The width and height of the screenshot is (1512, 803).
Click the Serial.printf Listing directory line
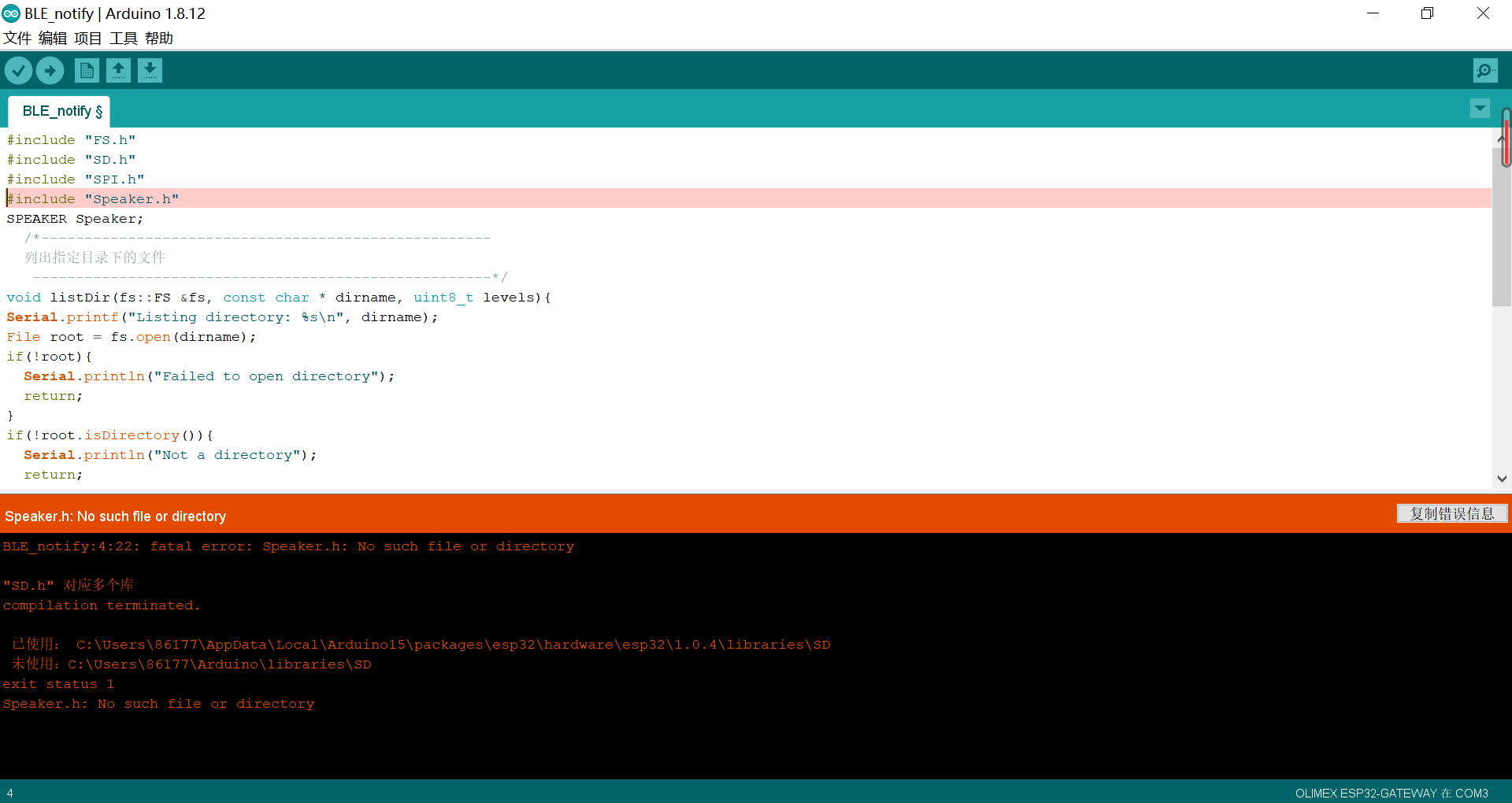click(222, 317)
